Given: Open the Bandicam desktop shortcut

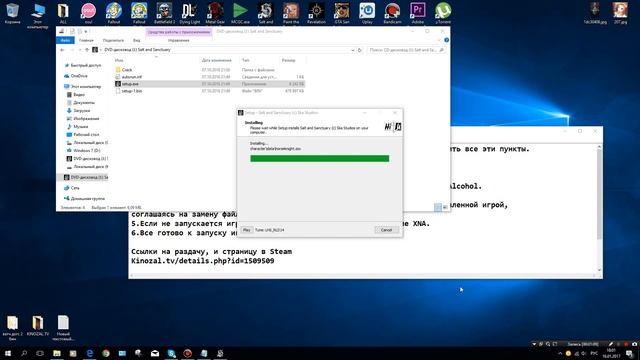Looking at the screenshot, I should [x=392, y=13].
